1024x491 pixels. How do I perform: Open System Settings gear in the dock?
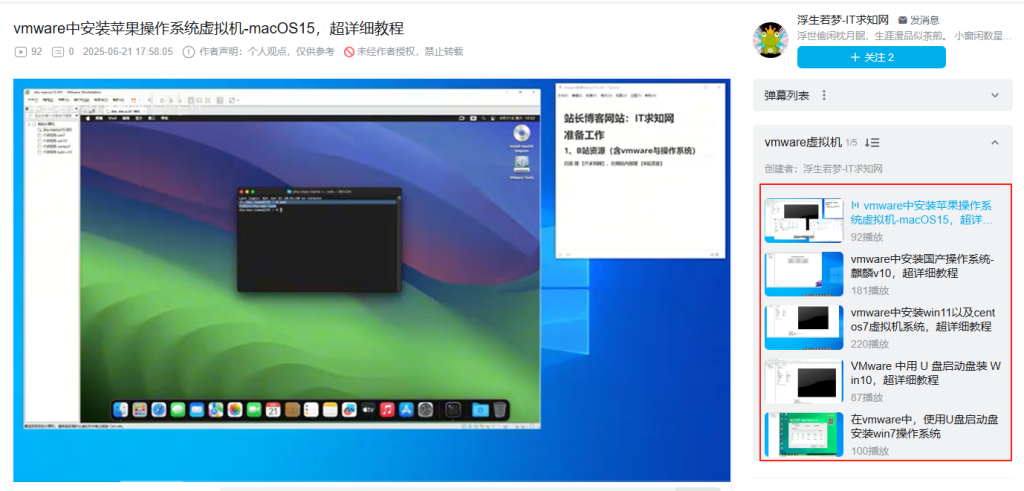tap(425, 409)
